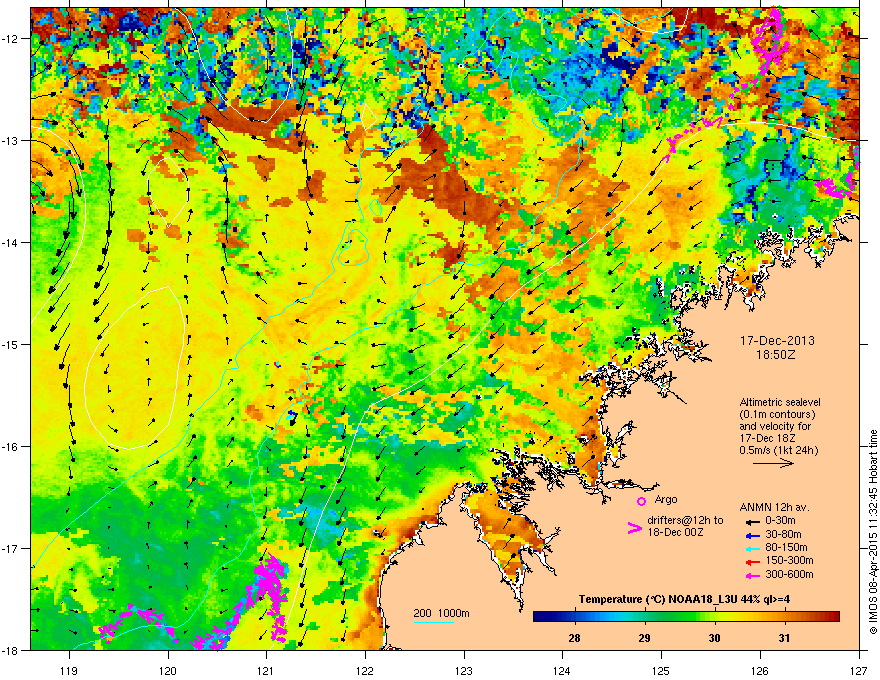Click the '150-300m' depth label
The height and width of the screenshot is (680, 880).
tap(789, 560)
